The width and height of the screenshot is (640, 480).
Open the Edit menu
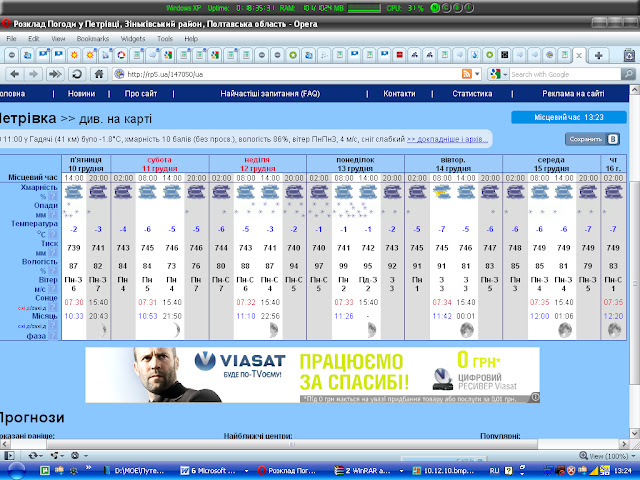tap(33, 39)
